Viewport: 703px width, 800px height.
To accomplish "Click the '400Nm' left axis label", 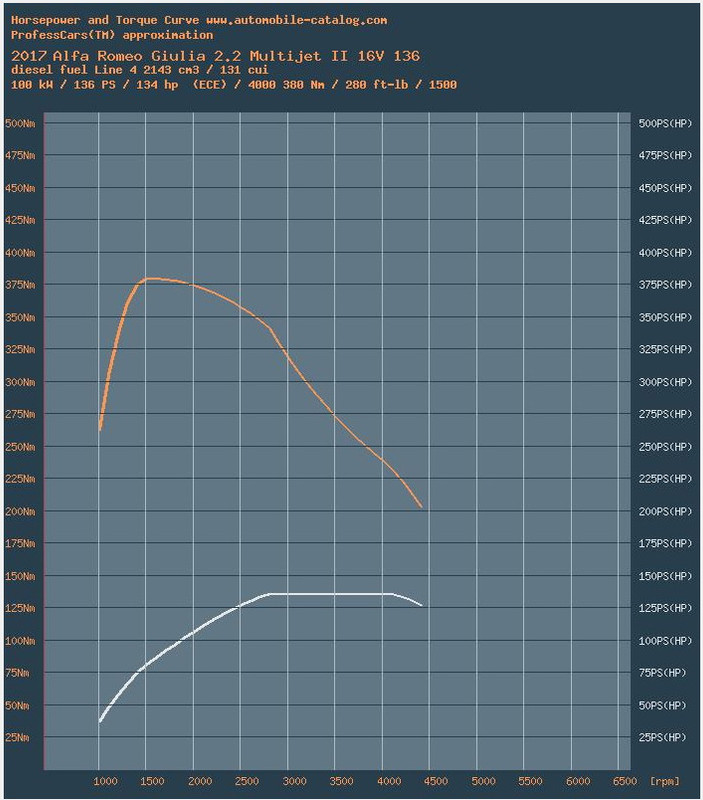I will coord(20,253).
